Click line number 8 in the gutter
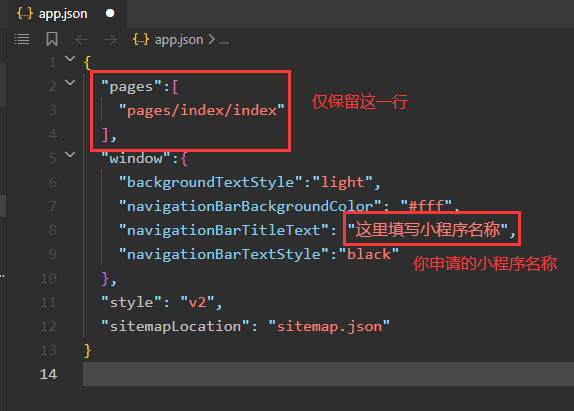The height and width of the screenshot is (411, 574). tap(53, 230)
